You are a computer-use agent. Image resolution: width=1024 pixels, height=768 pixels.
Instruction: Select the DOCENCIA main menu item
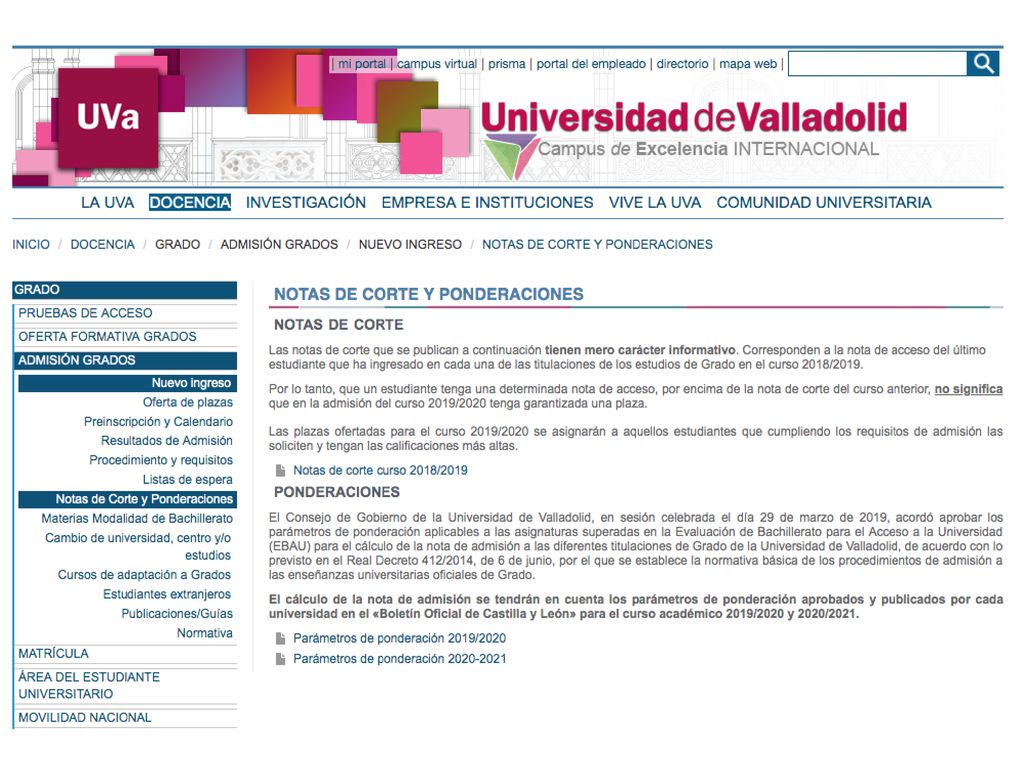click(x=190, y=202)
